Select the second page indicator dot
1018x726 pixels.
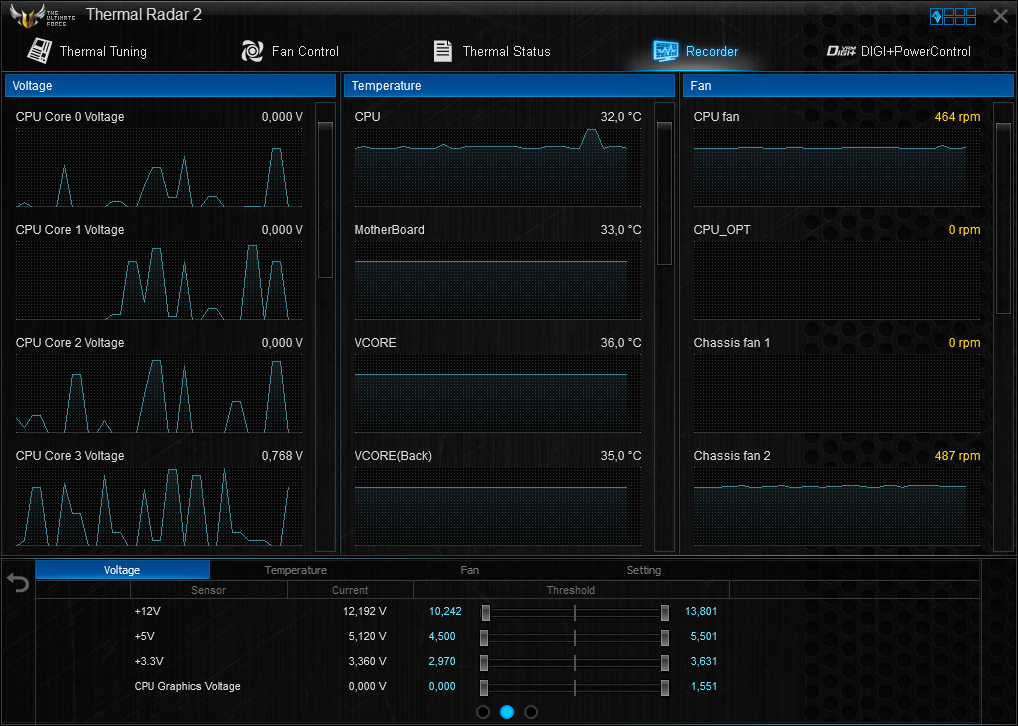[x=507, y=712]
